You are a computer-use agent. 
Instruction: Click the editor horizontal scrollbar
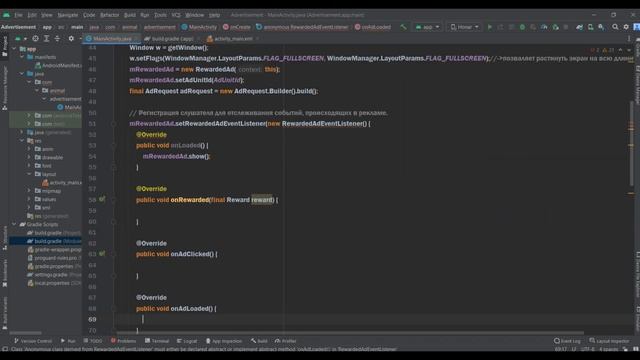[350, 333]
